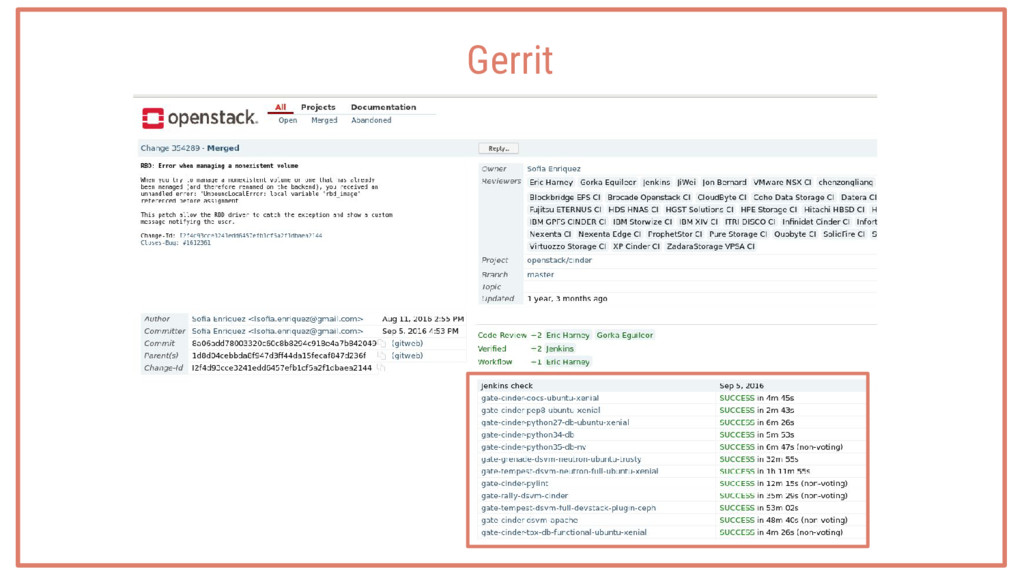Click reviewer HPE Storage CI

tap(769, 210)
